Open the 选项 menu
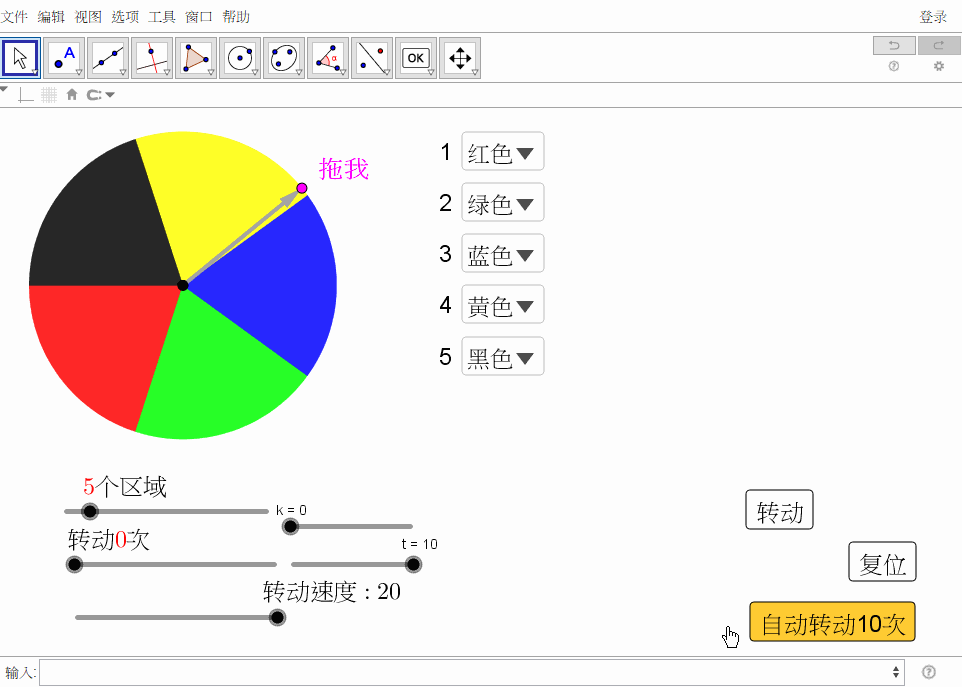The height and width of the screenshot is (687, 962). pyautogui.click(x=125, y=17)
